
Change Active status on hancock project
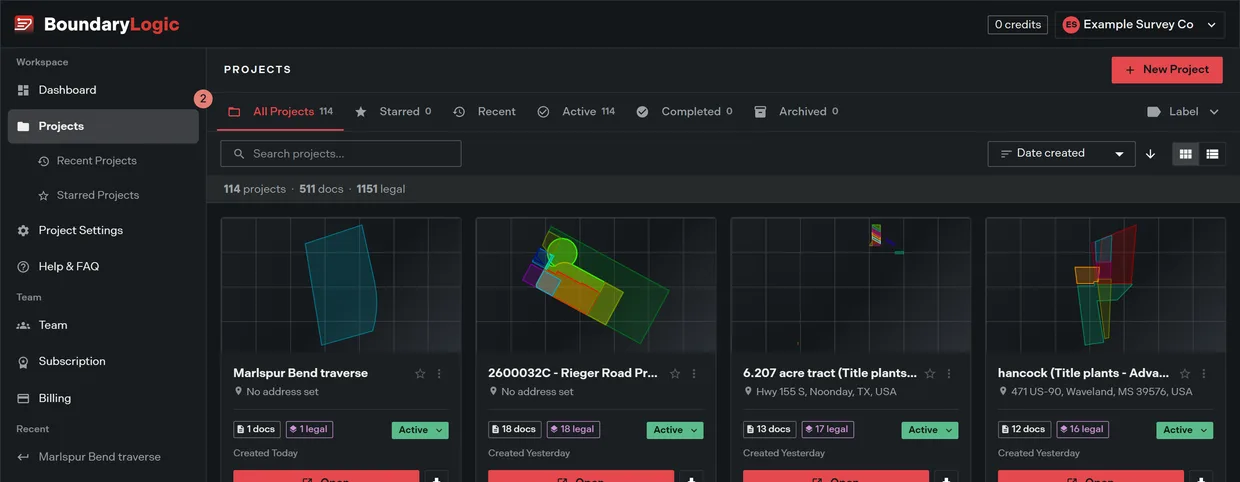pos(1185,430)
